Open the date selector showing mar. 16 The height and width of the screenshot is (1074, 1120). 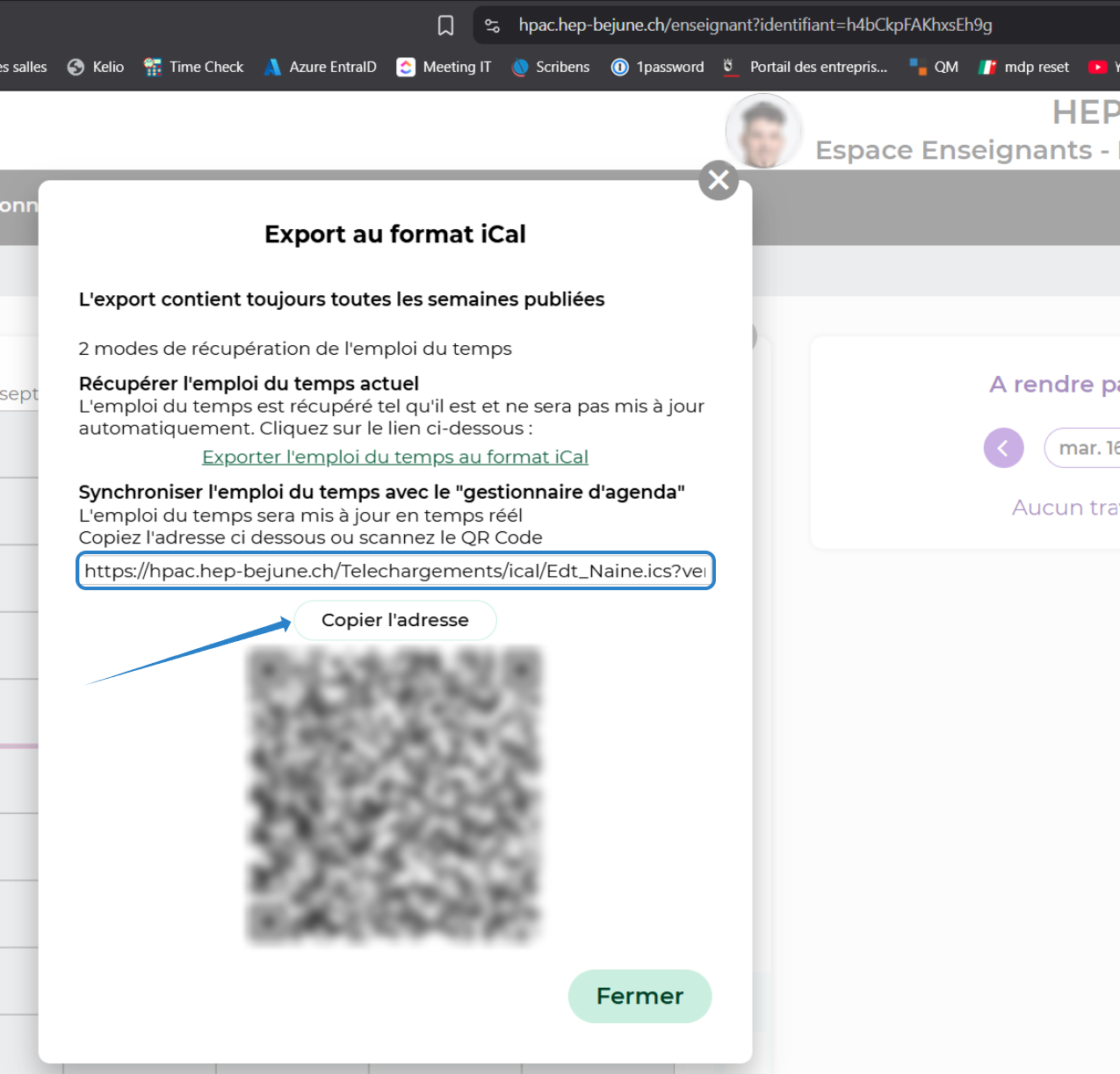[x=1082, y=448]
